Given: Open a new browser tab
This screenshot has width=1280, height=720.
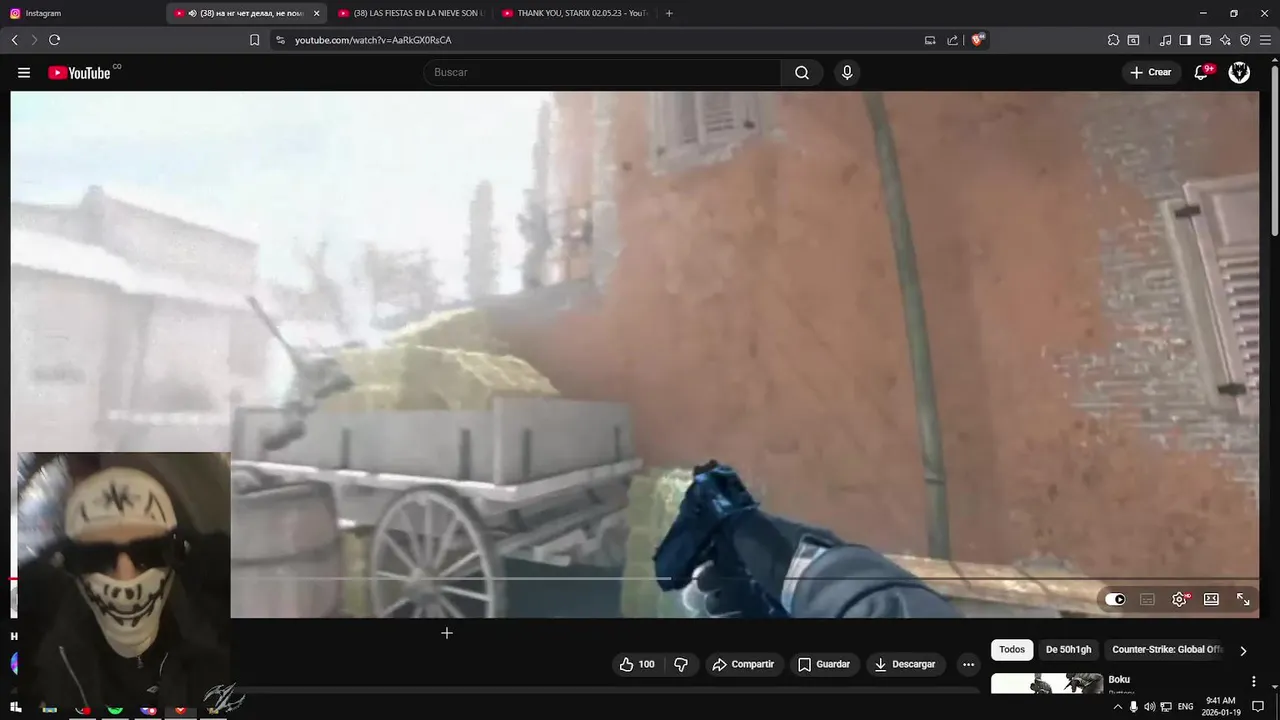Looking at the screenshot, I should tap(669, 13).
